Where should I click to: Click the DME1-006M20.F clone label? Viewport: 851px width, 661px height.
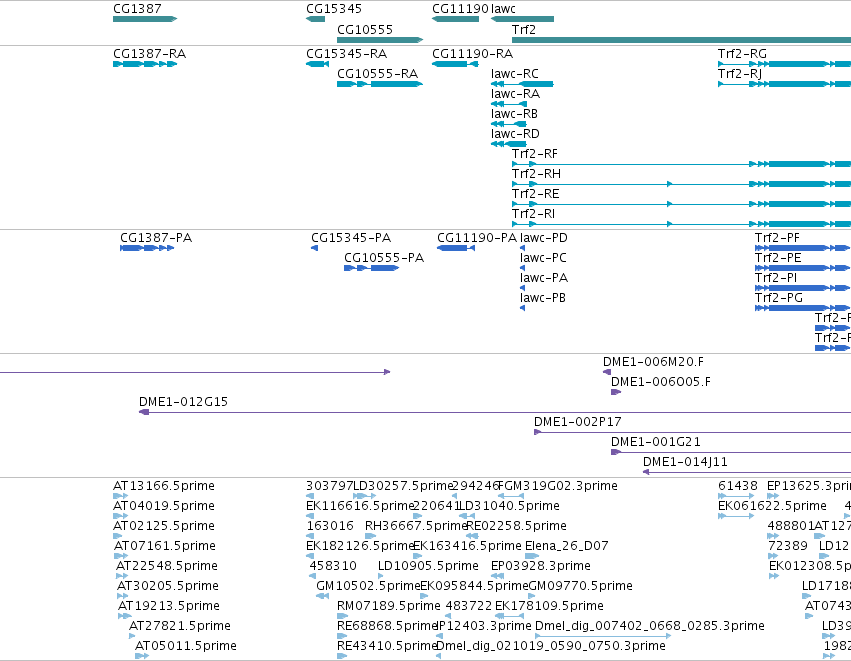[x=653, y=362]
